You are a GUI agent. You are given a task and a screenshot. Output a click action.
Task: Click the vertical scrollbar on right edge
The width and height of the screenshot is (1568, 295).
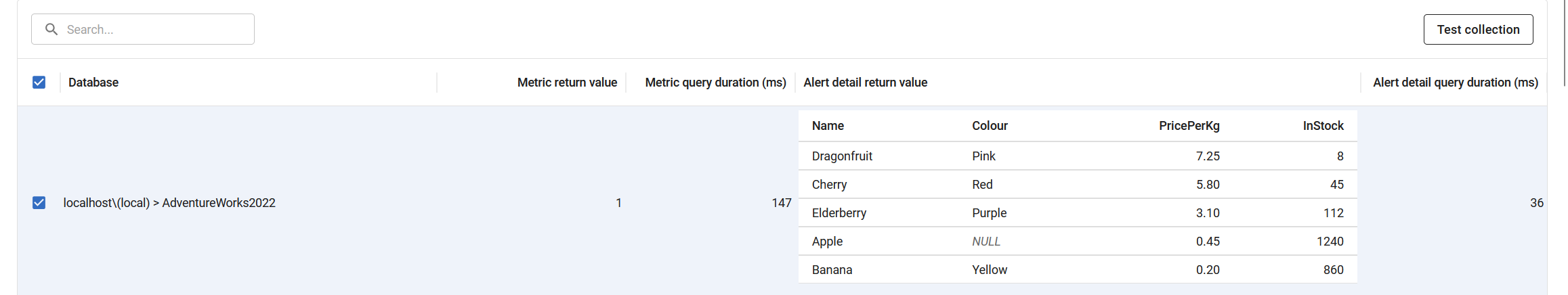[x=1565, y=43]
